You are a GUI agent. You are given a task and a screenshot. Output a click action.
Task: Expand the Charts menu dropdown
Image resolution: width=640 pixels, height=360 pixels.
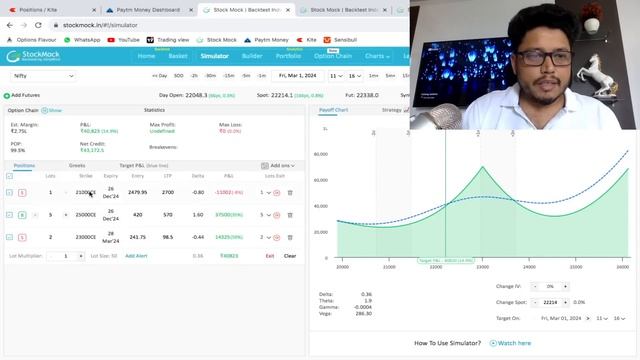377,56
